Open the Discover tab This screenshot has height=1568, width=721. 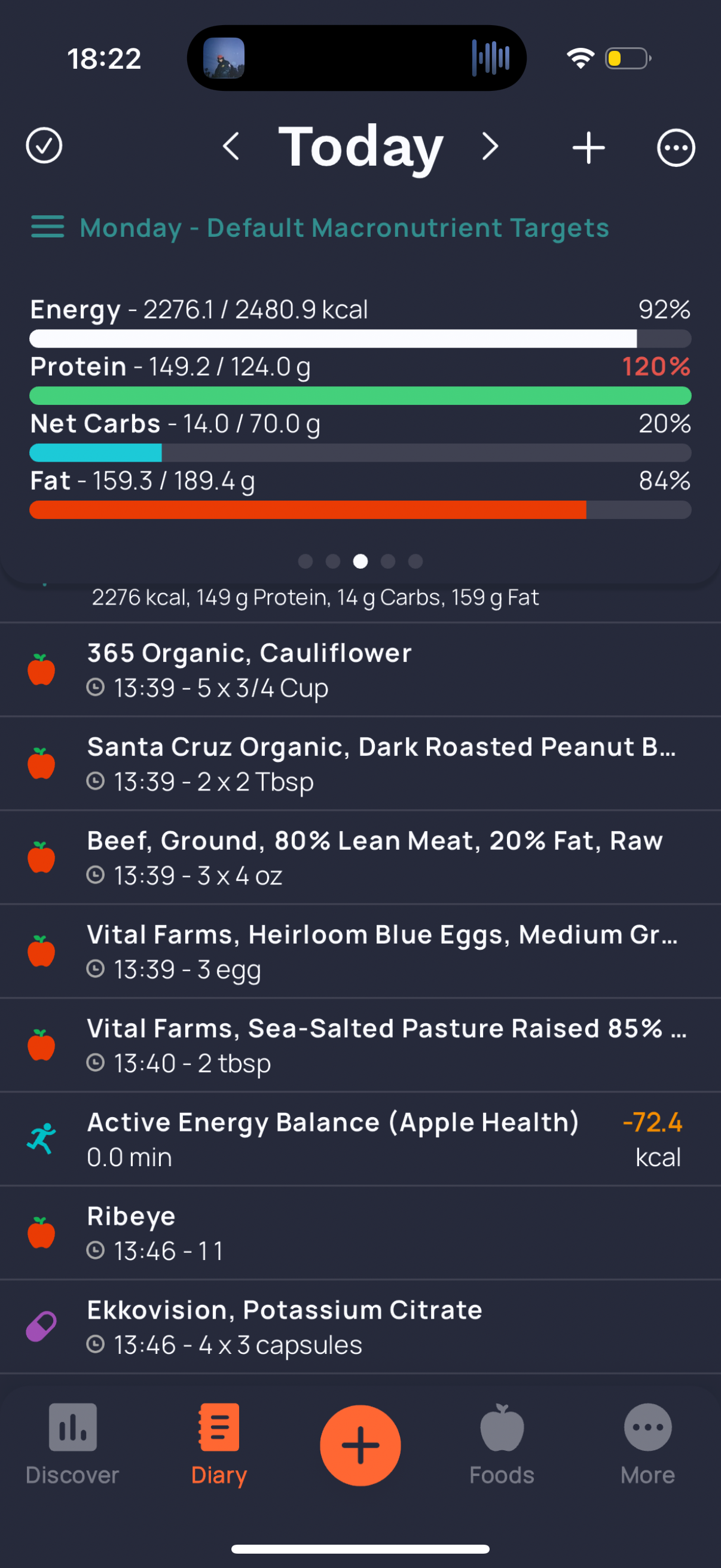pyautogui.click(x=72, y=1444)
